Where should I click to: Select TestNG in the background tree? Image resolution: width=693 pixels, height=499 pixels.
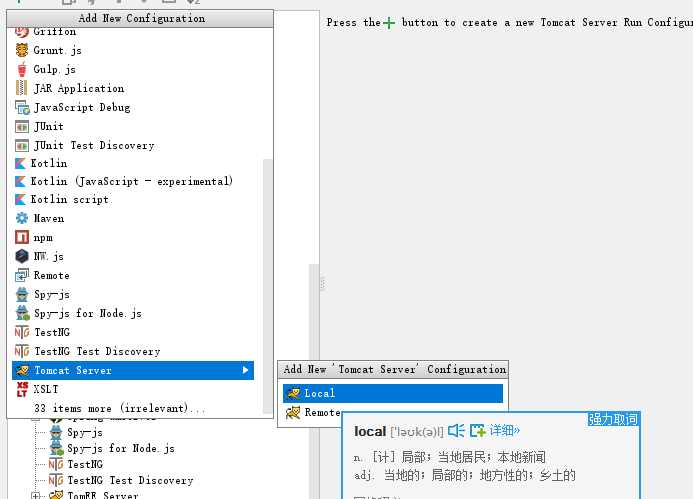click(x=85, y=465)
